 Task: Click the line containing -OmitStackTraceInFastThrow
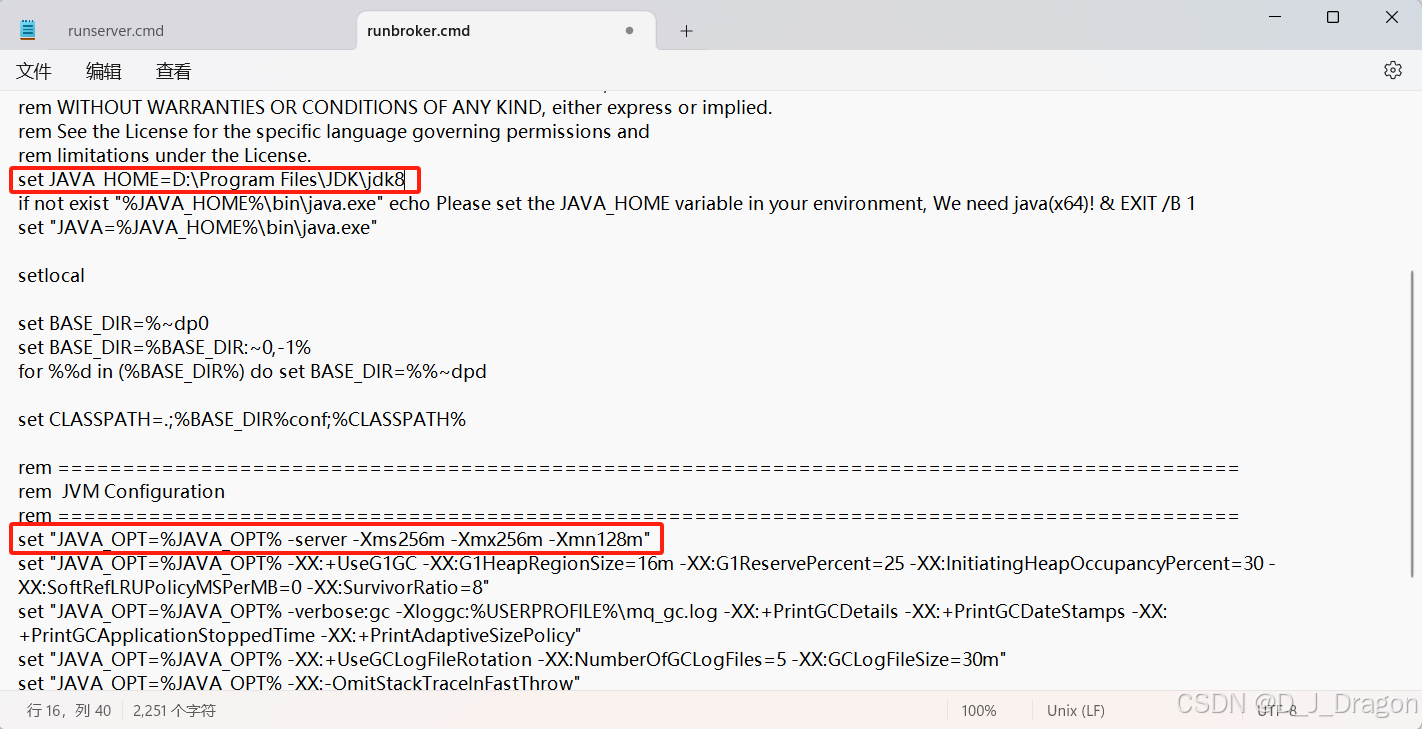click(x=299, y=684)
